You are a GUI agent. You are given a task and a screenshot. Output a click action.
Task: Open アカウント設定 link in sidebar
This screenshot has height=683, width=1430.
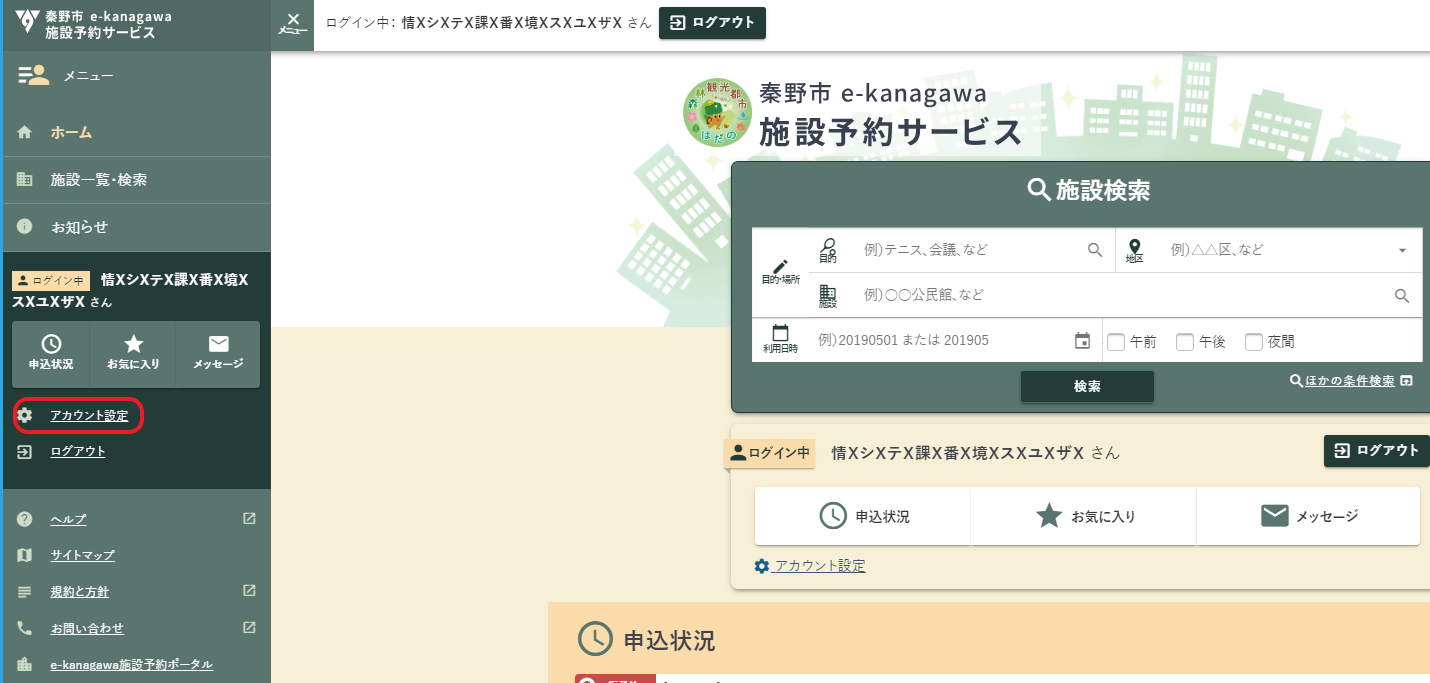coord(89,415)
